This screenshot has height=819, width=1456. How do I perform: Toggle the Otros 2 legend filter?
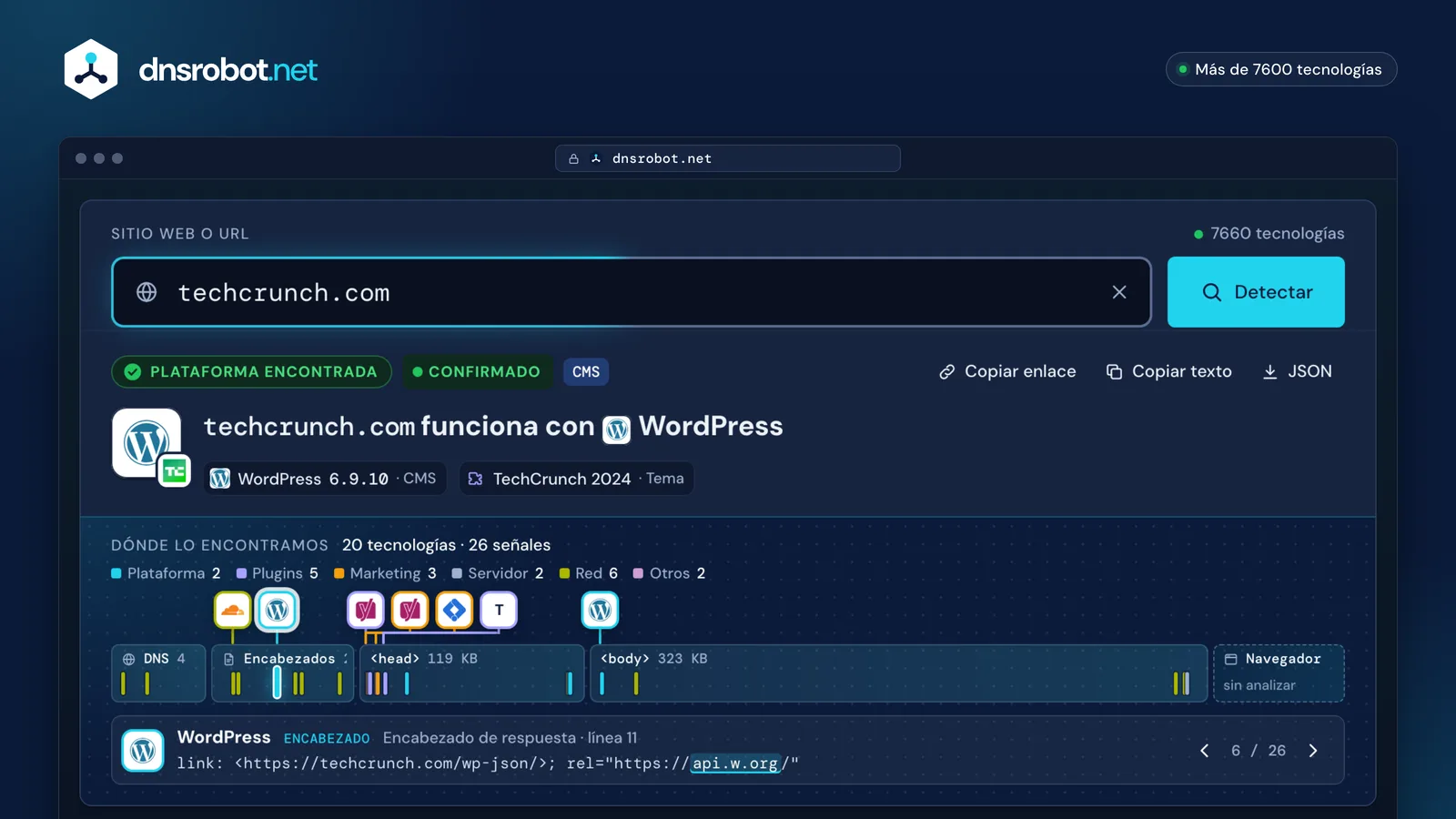669,573
